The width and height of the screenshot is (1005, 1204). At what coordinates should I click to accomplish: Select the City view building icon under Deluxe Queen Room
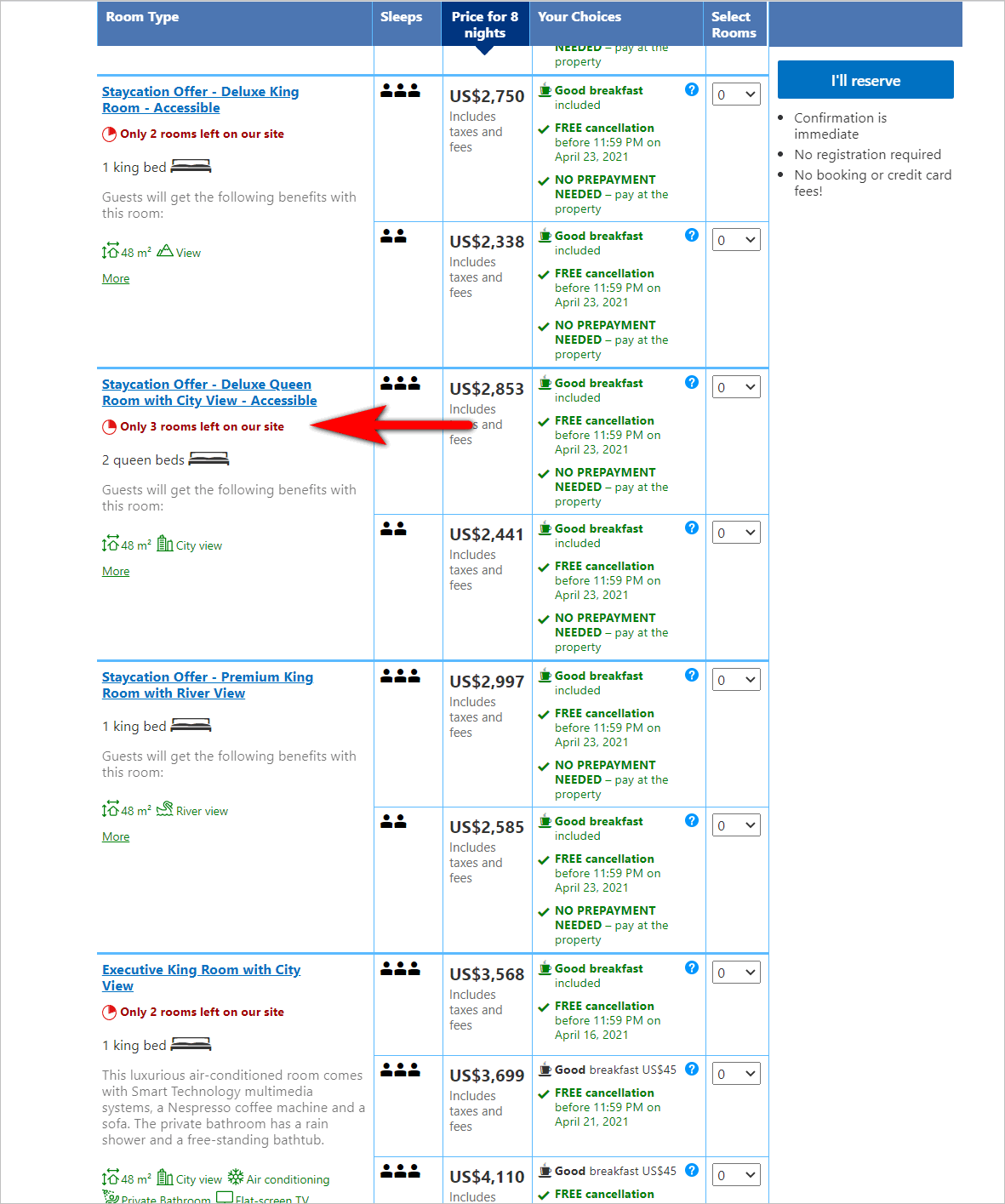click(167, 545)
